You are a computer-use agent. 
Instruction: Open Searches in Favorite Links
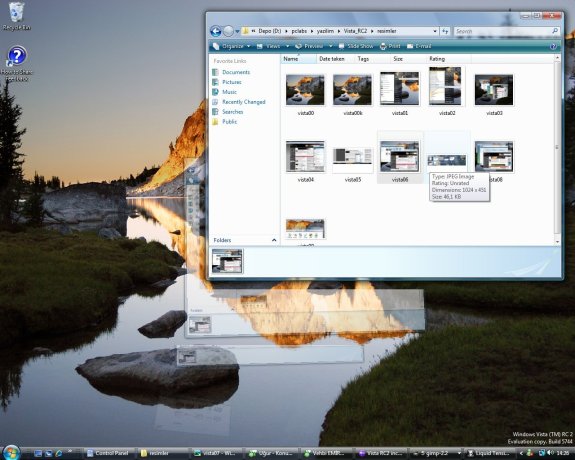pos(228,112)
